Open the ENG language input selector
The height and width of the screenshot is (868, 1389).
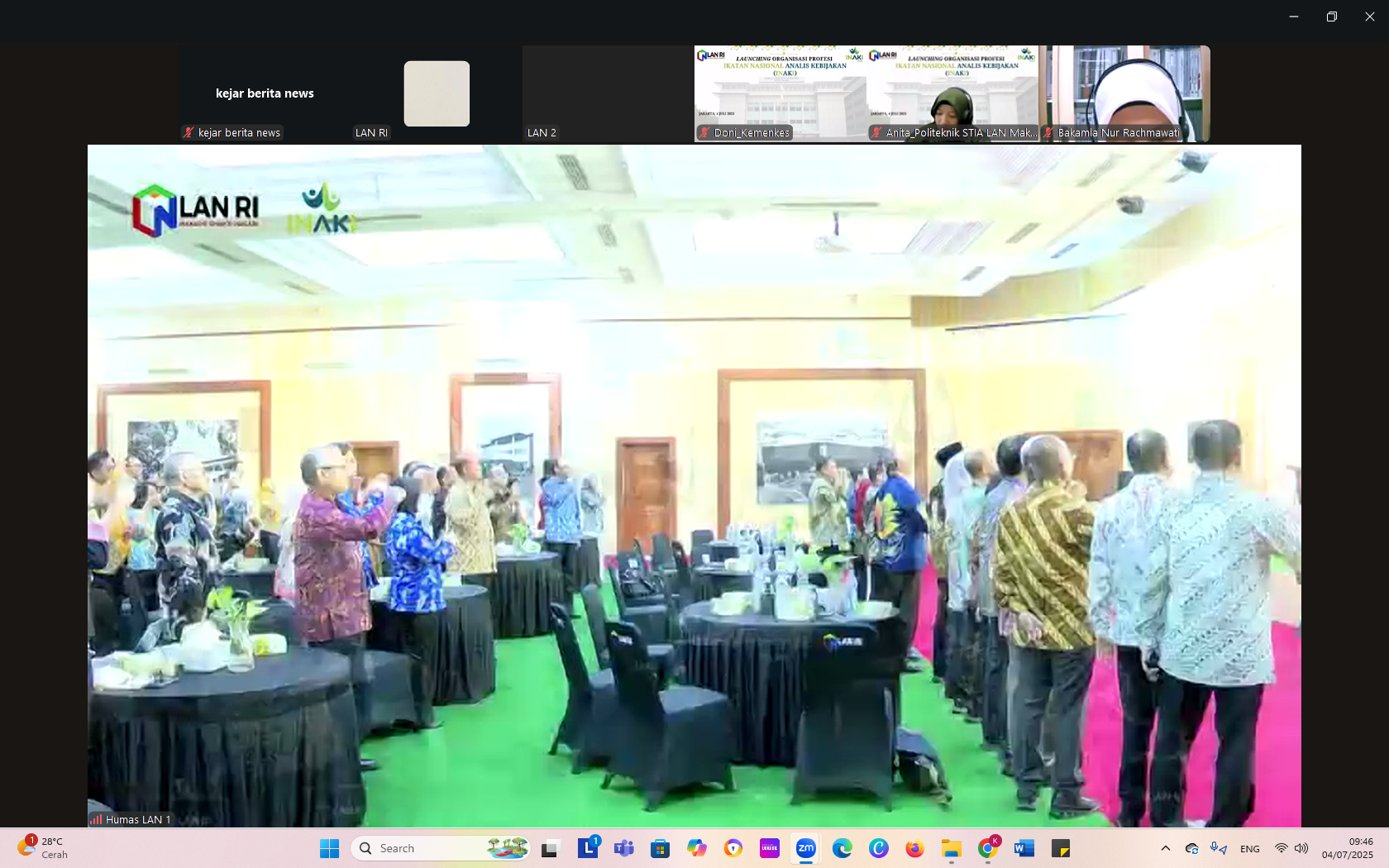pyautogui.click(x=1250, y=848)
